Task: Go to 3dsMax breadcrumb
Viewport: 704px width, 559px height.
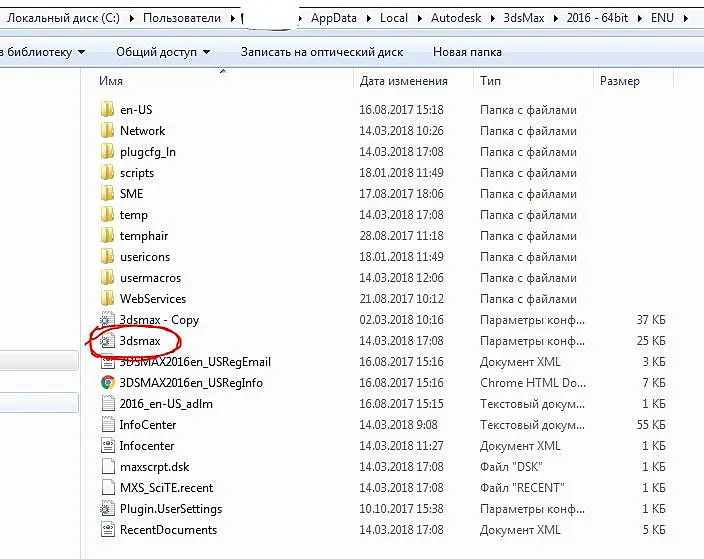Action: pos(524,18)
